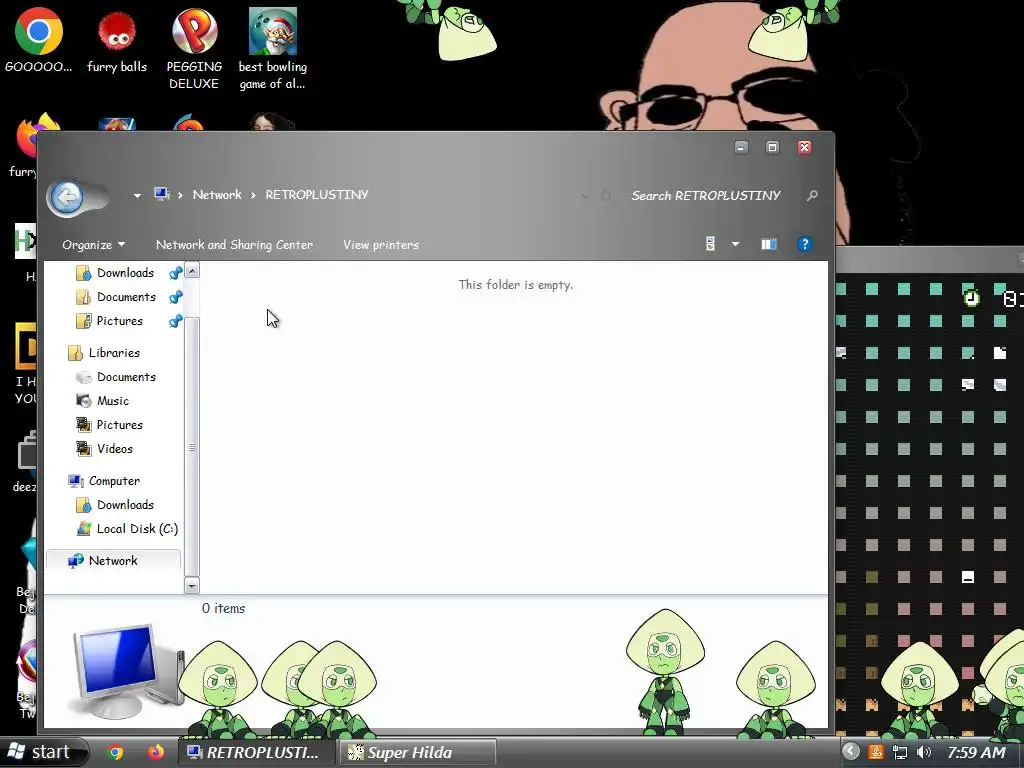Switch to Super Hilda taskbar button

(x=417, y=752)
